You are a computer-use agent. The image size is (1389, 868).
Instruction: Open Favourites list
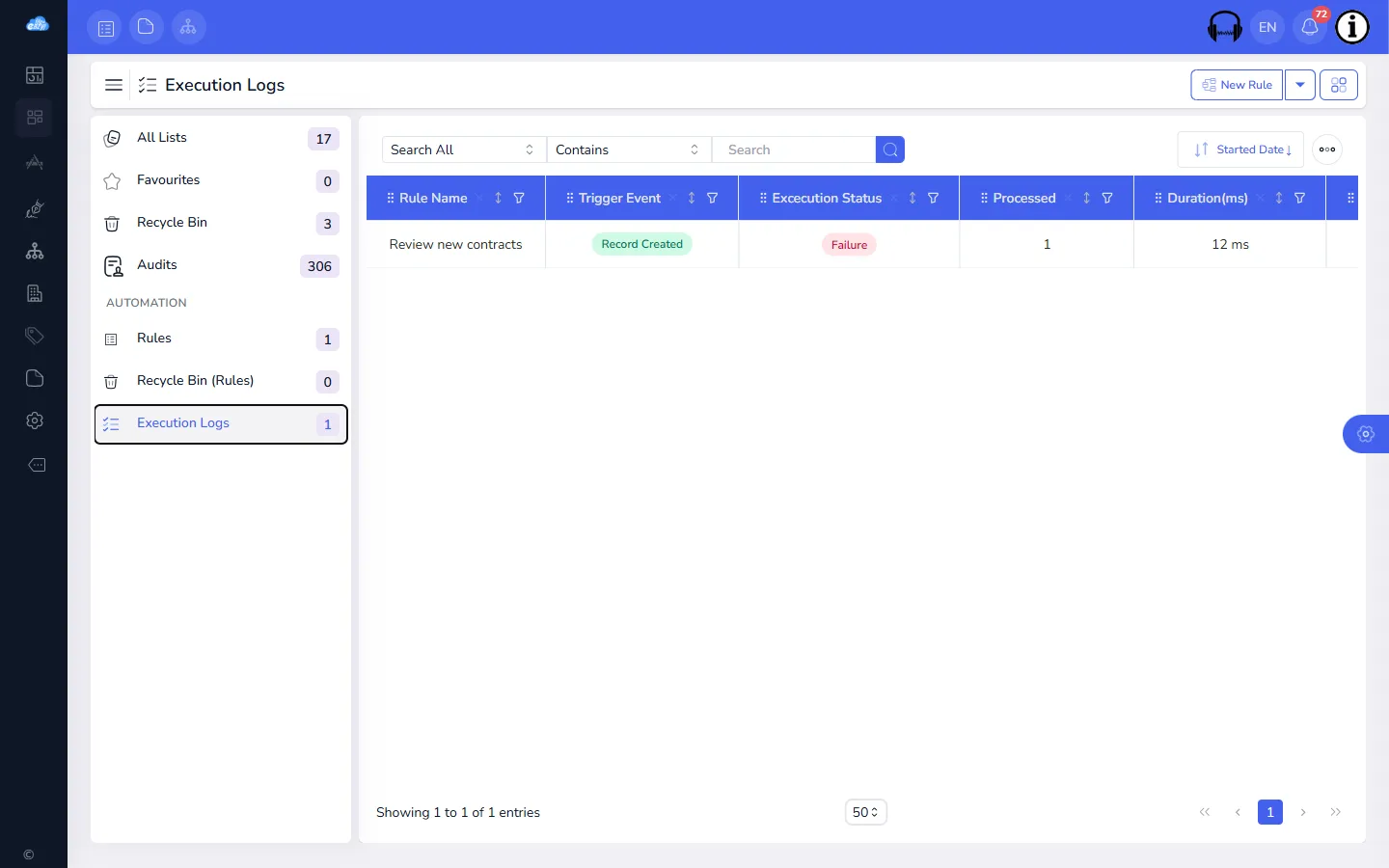221,180
